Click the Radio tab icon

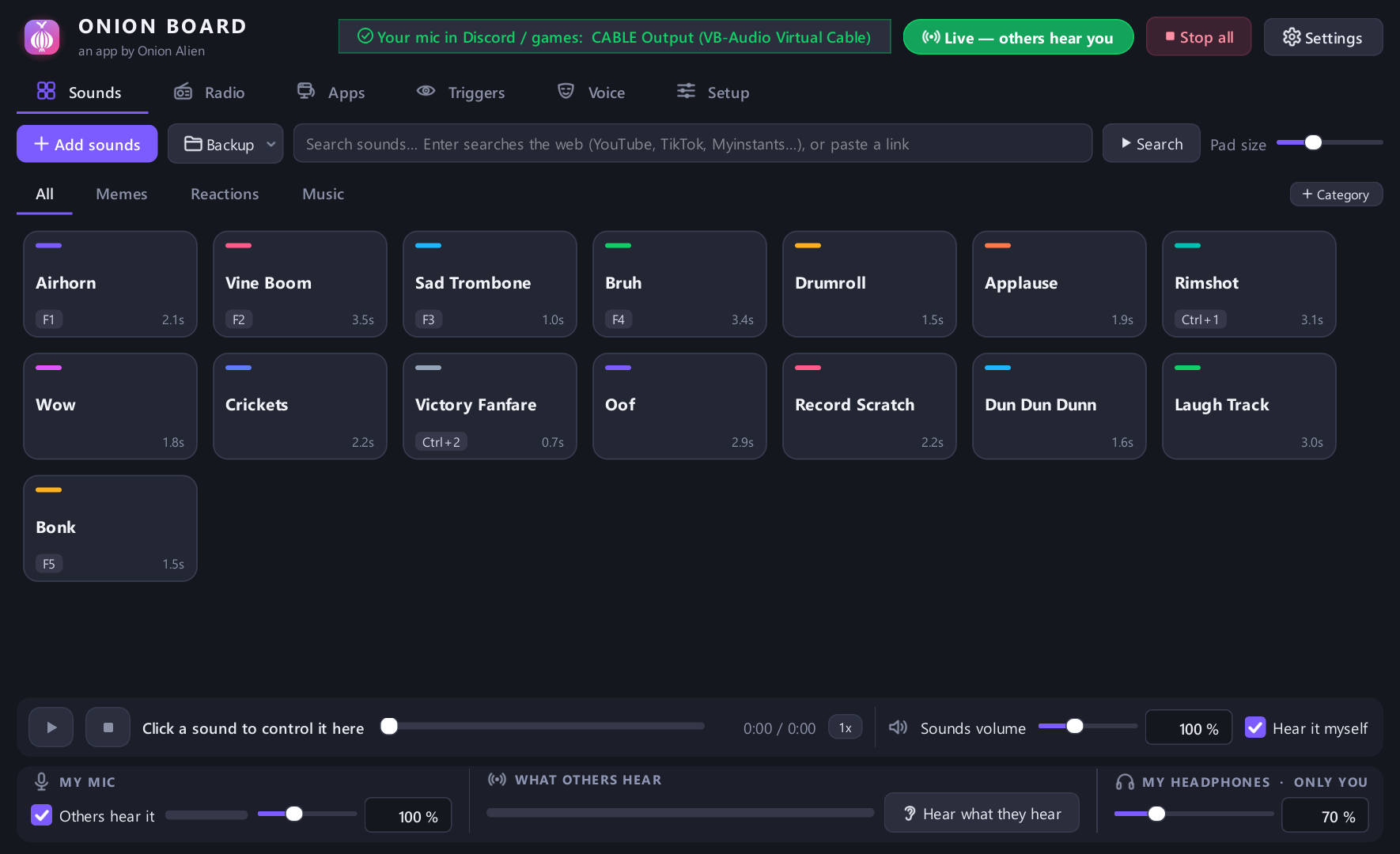(183, 92)
